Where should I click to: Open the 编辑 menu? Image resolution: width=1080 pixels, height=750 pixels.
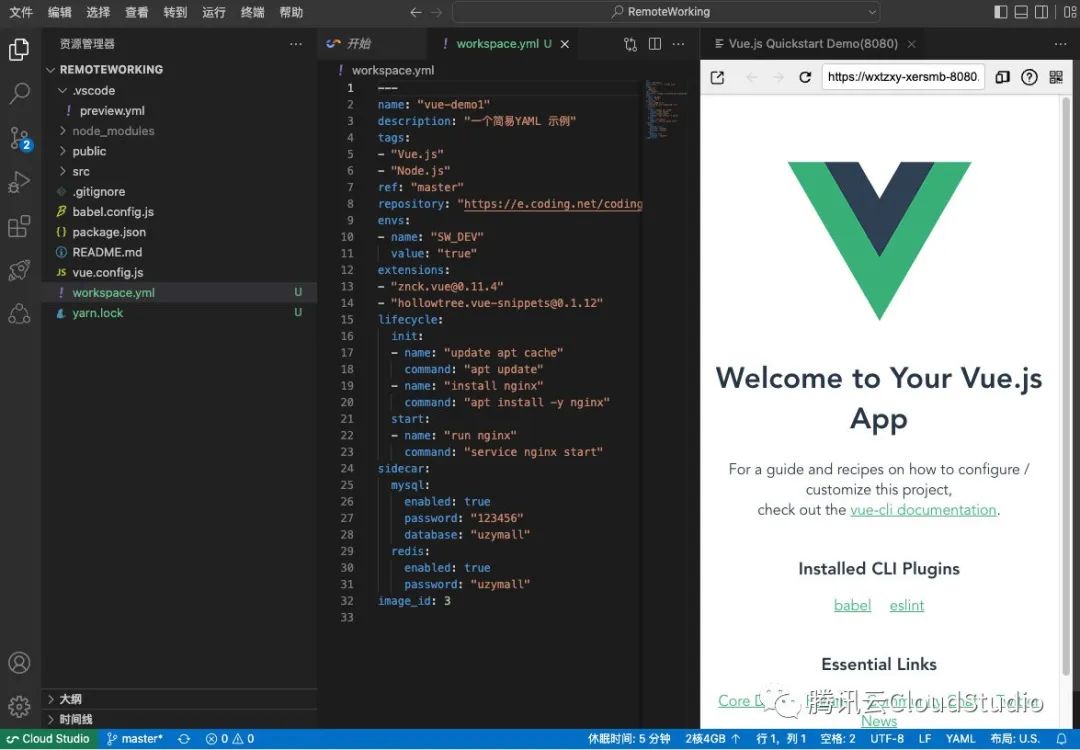(60, 12)
